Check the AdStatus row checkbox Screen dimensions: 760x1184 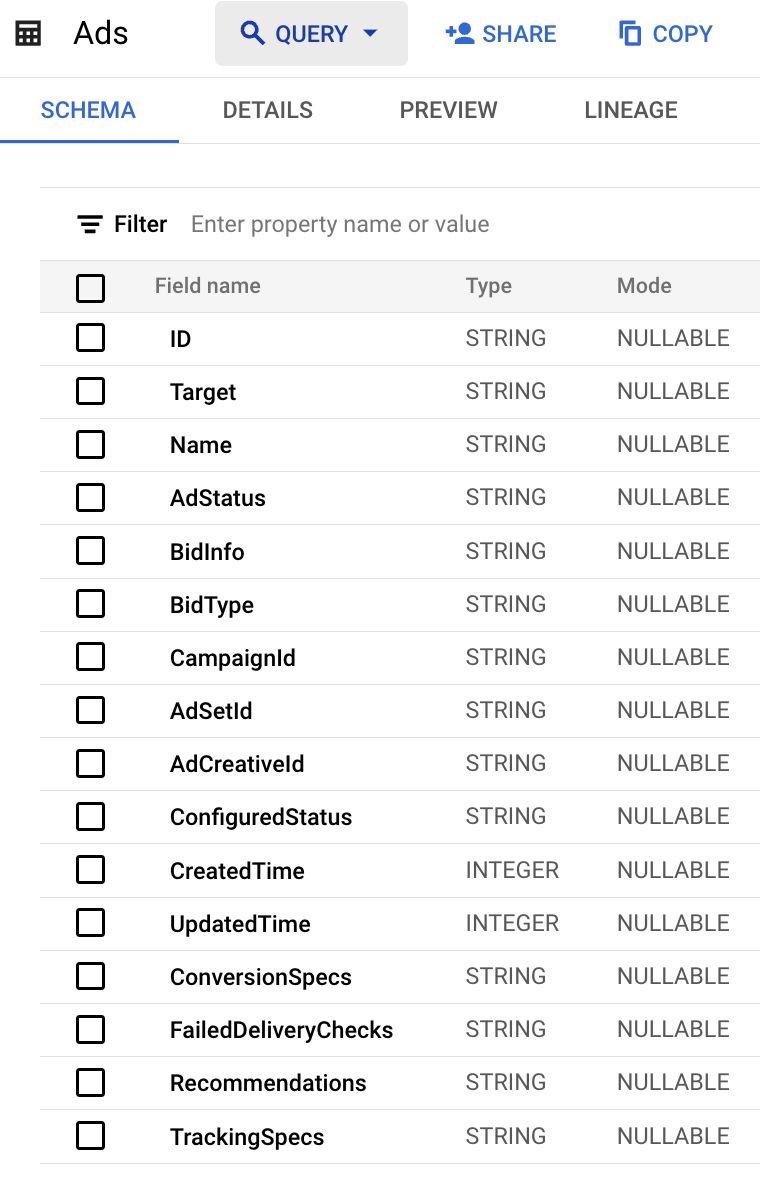click(x=90, y=497)
